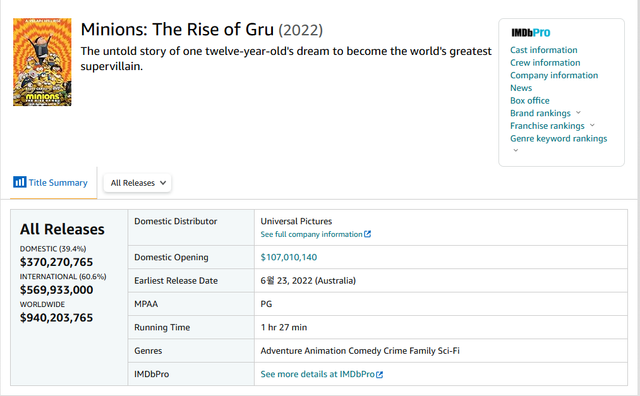This screenshot has height=396, width=640.
Task: Click the MPAA row label
Action: (146, 304)
